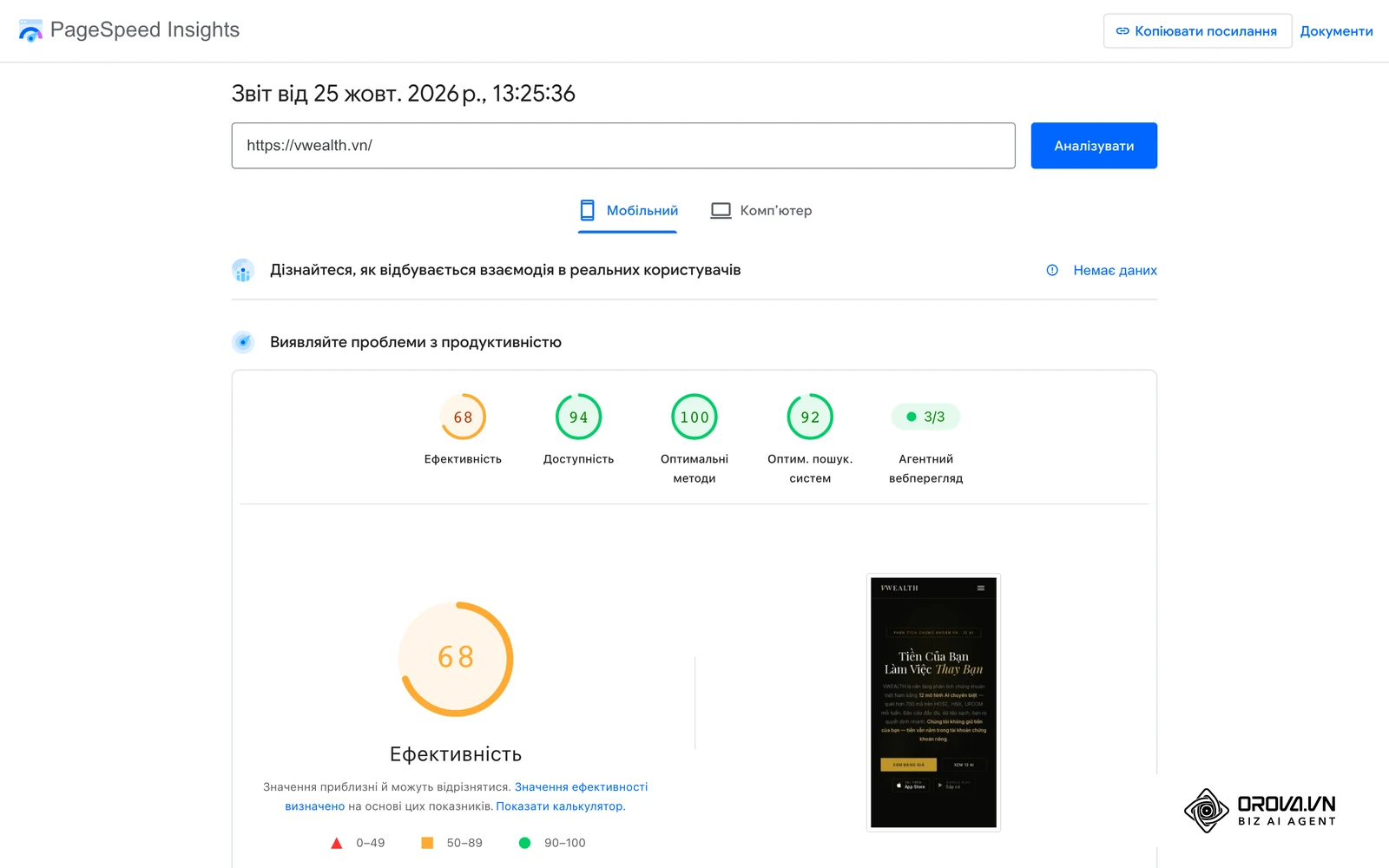Click the large 68 performance gauge

point(456,659)
